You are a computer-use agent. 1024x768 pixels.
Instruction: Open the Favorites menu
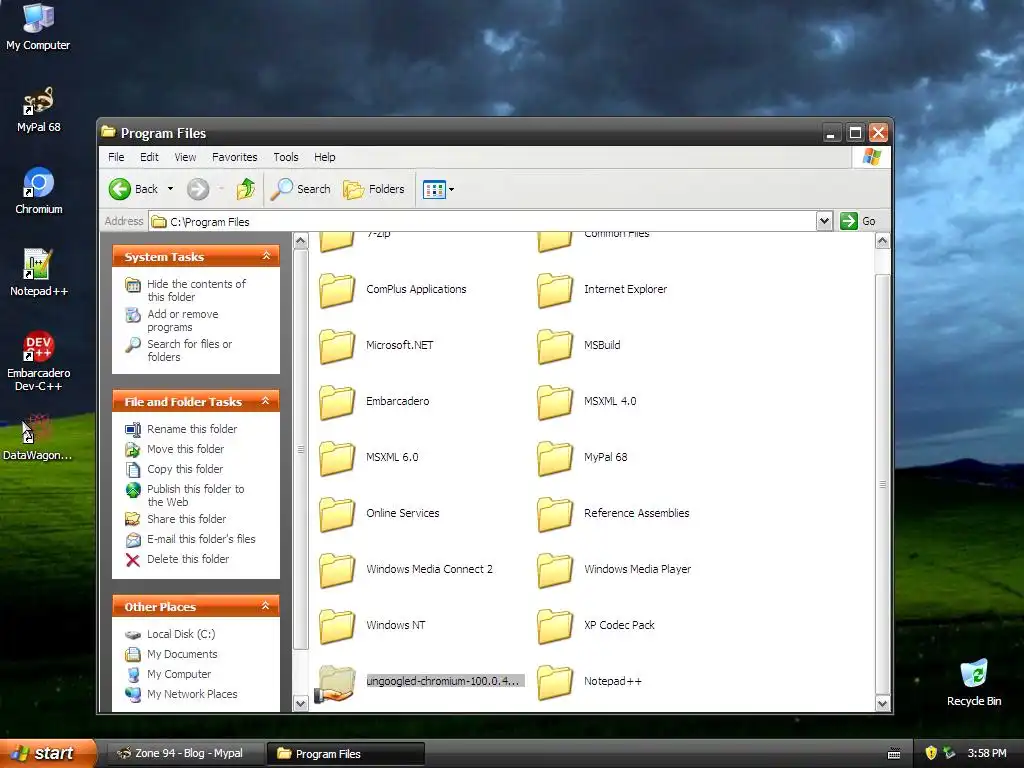point(234,157)
